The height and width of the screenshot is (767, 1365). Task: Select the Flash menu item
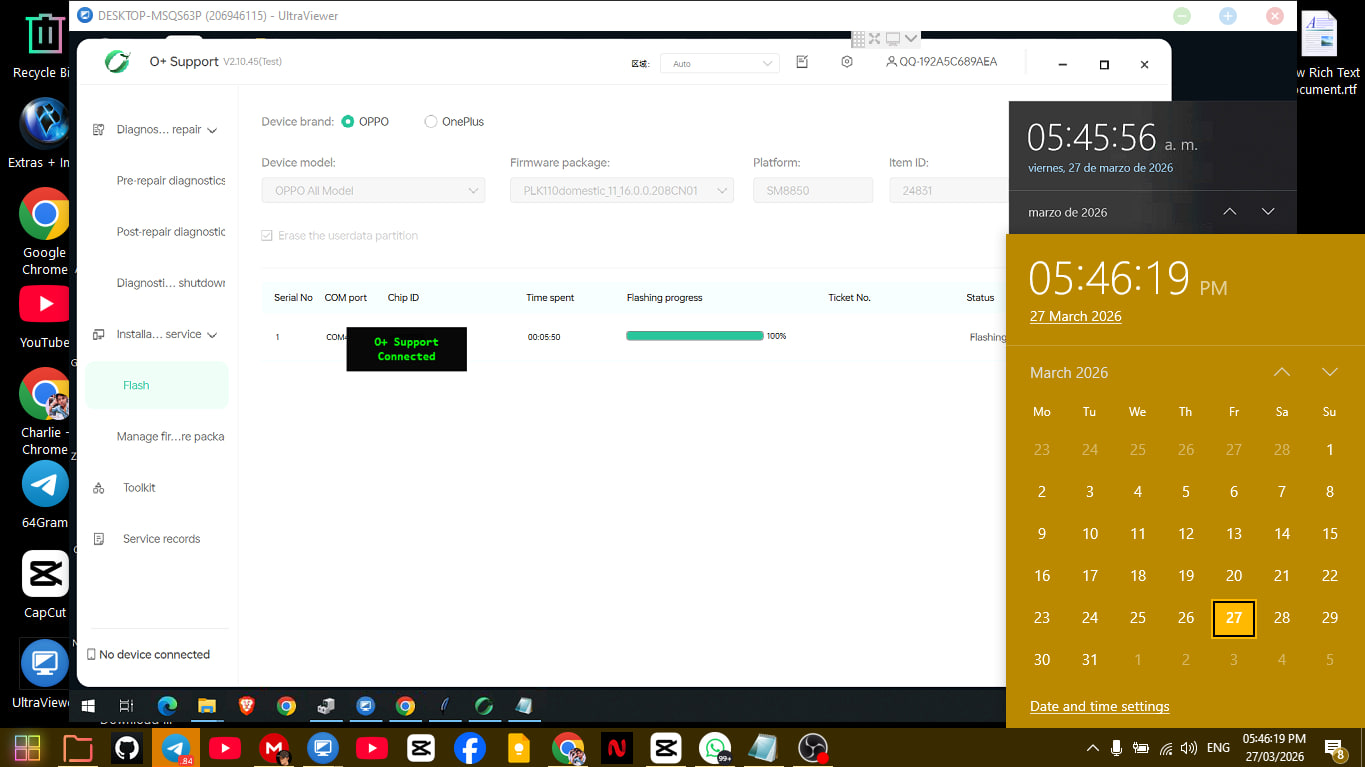[157, 385]
